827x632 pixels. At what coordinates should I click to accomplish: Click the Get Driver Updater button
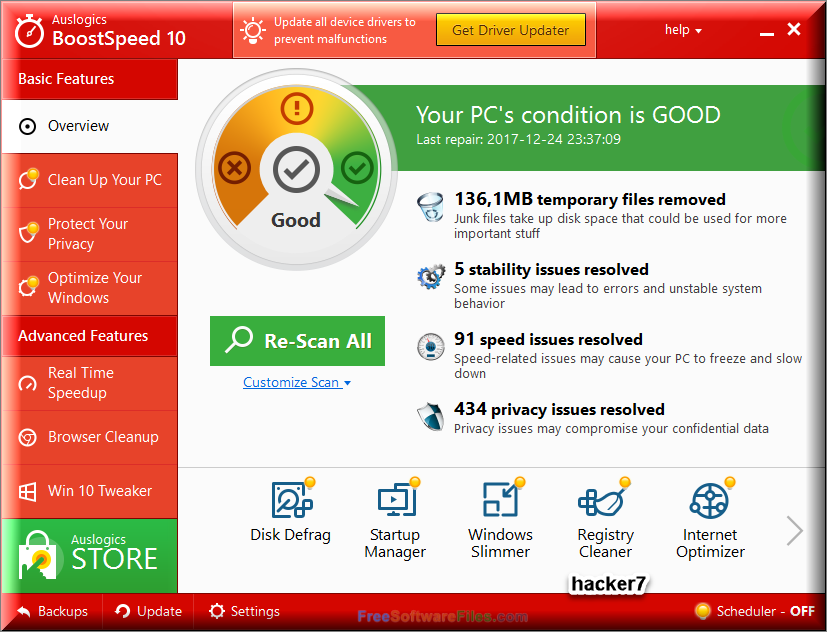pyautogui.click(x=511, y=30)
